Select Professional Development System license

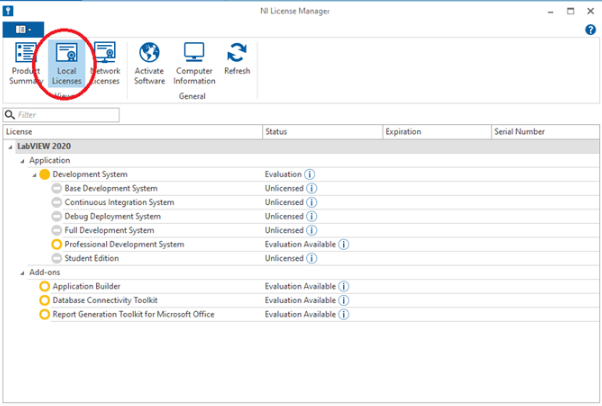click(124, 244)
